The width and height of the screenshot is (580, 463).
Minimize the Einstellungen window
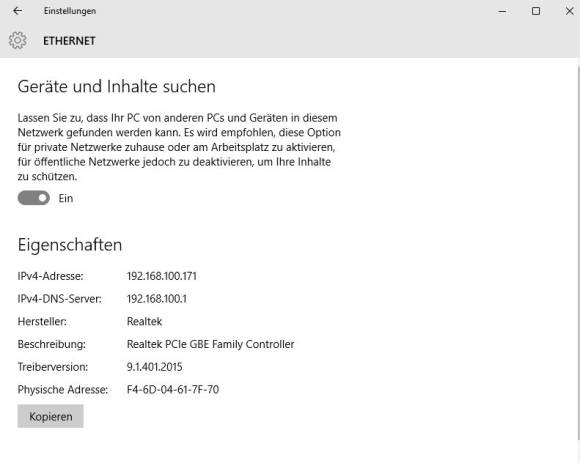(x=502, y=11)
